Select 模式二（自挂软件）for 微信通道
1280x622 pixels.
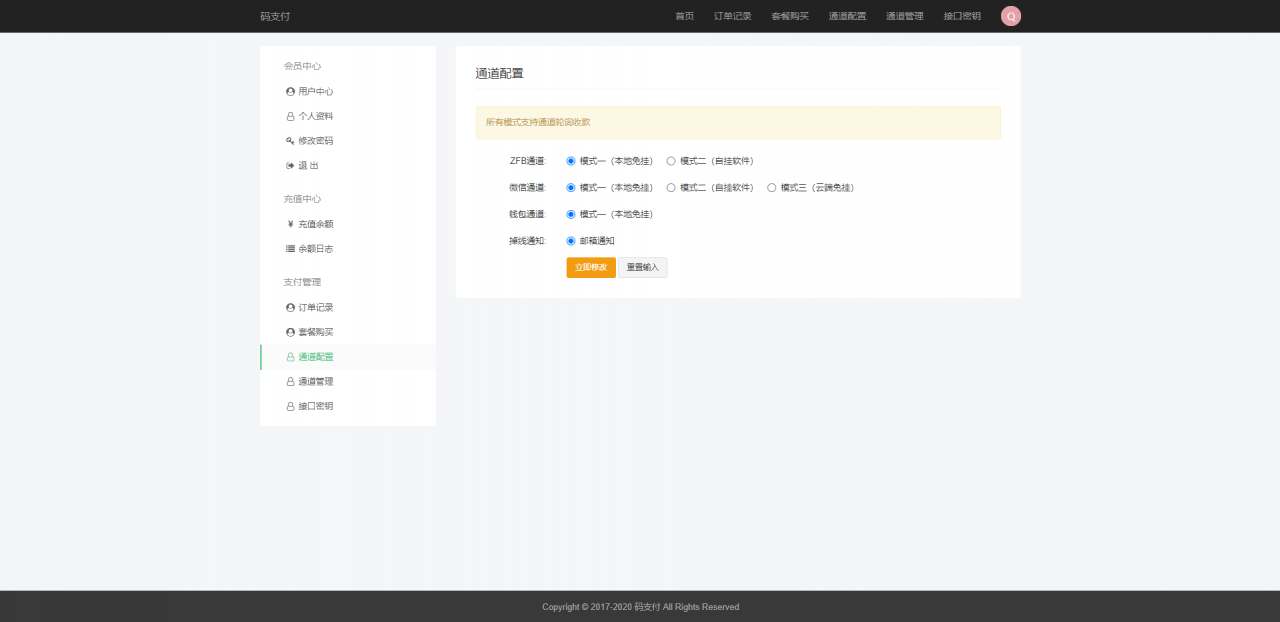(670, 187)
